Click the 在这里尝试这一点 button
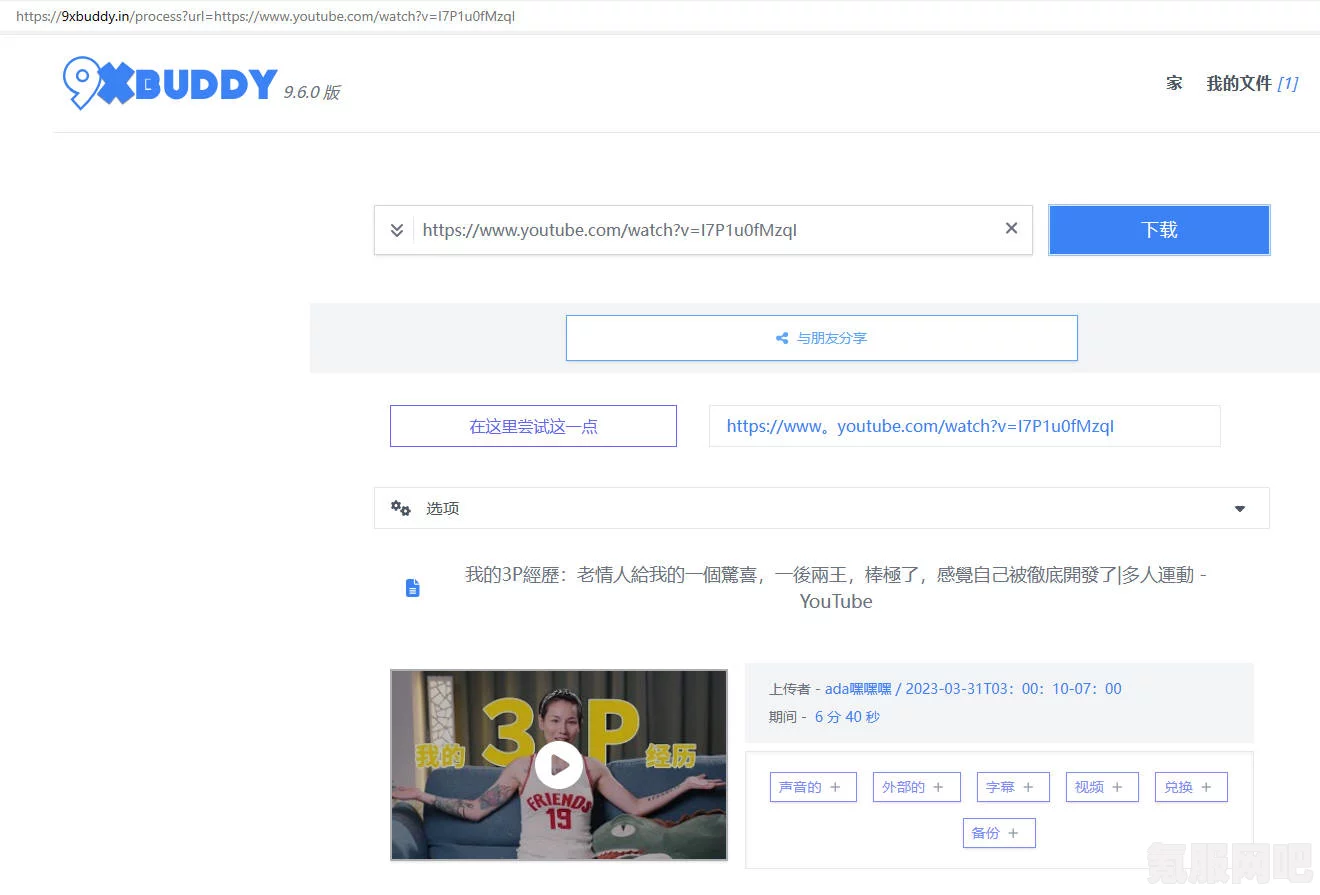Viewport: 1320px width, 895px height. point(533,426)
